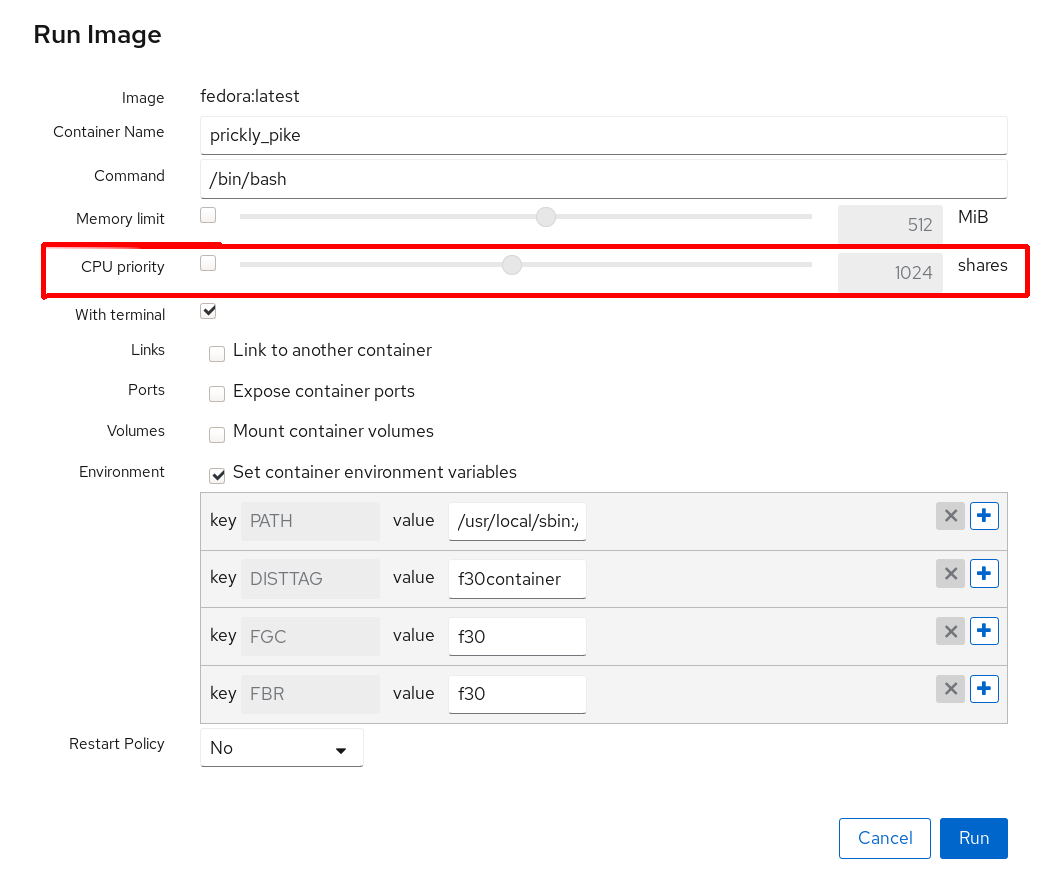Screen dimensions: 1040x888
Task: Delete the FGC environment variable row
Action: coord(950,632)
